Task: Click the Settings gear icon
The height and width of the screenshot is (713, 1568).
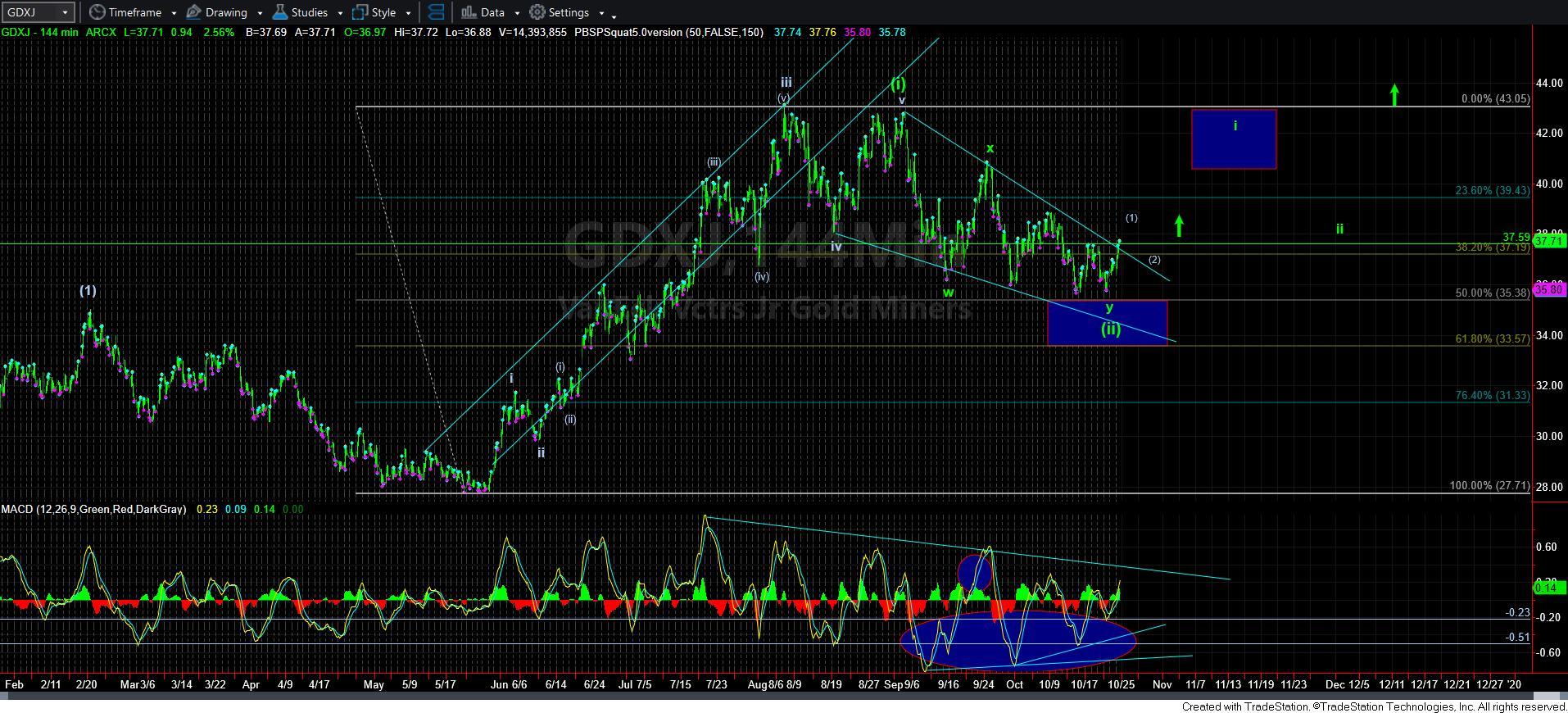Action: [537, 12]
